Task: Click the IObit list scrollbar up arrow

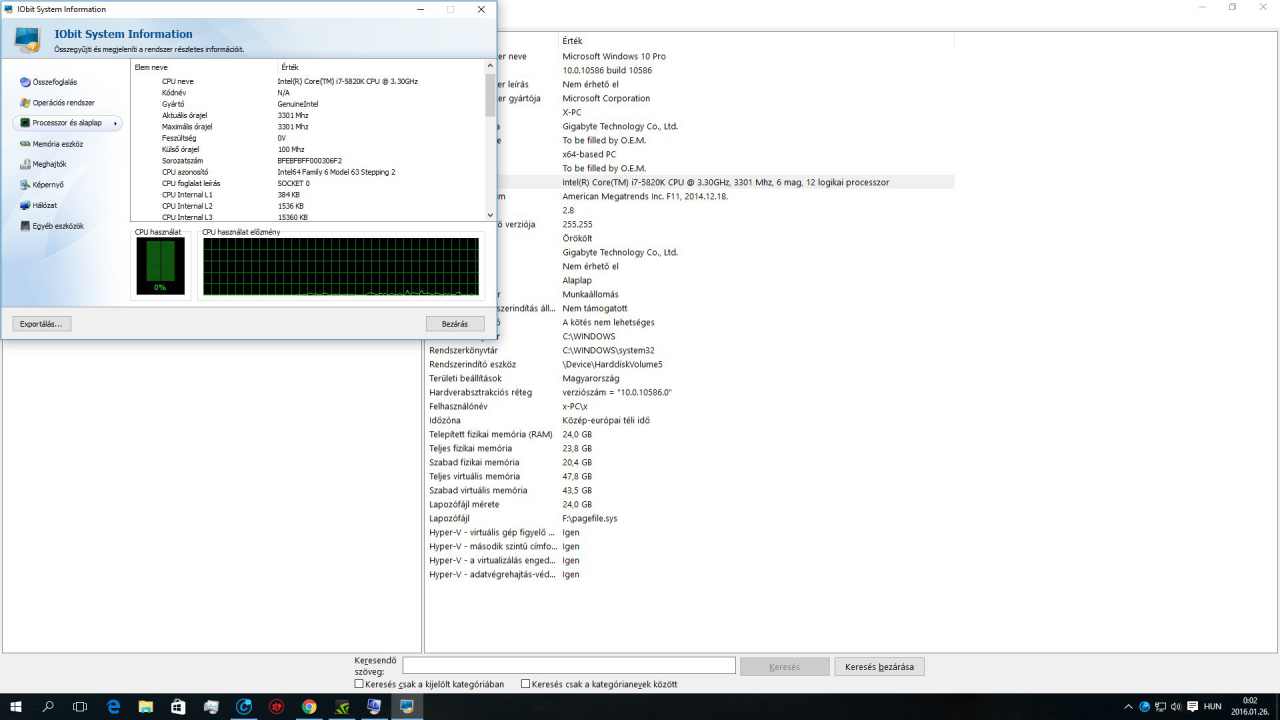Action: [490, 67]
